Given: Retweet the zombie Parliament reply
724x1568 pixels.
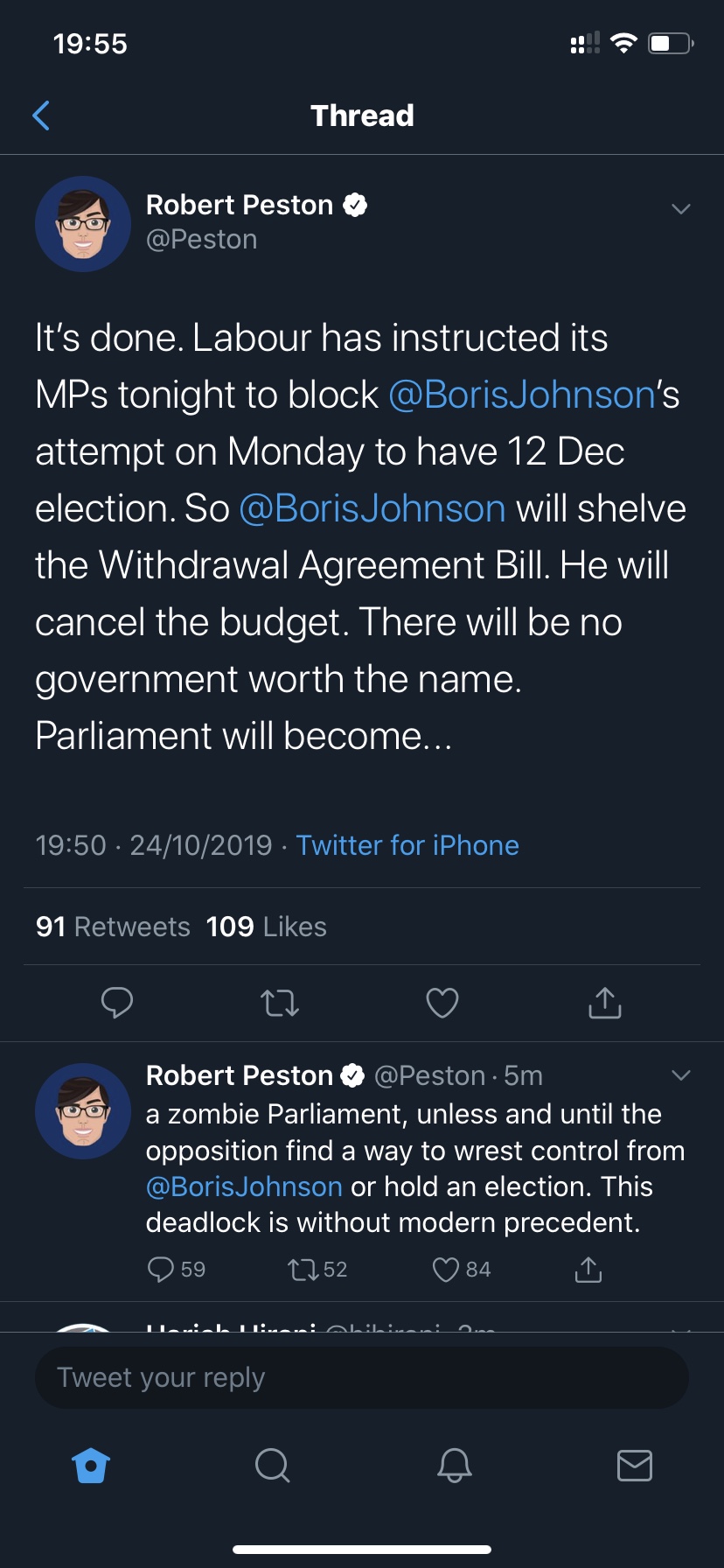Looking at the screenshot, I should tap(303, 1270).
